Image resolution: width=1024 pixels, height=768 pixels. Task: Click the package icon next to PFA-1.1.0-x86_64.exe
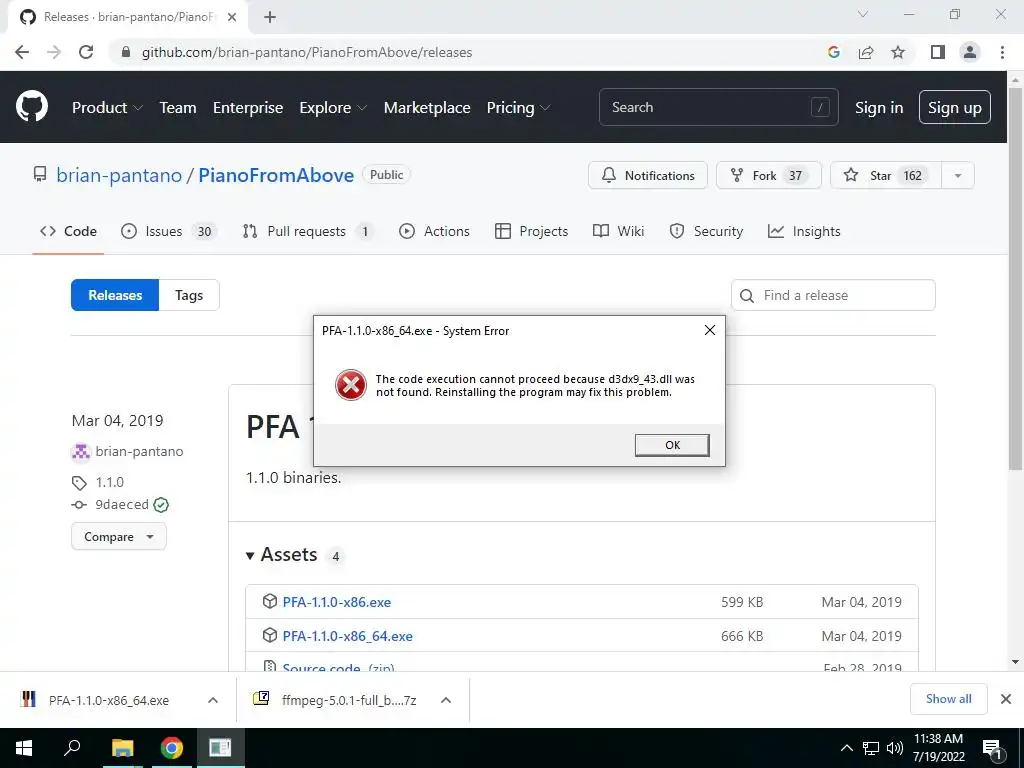coord(270,635)
